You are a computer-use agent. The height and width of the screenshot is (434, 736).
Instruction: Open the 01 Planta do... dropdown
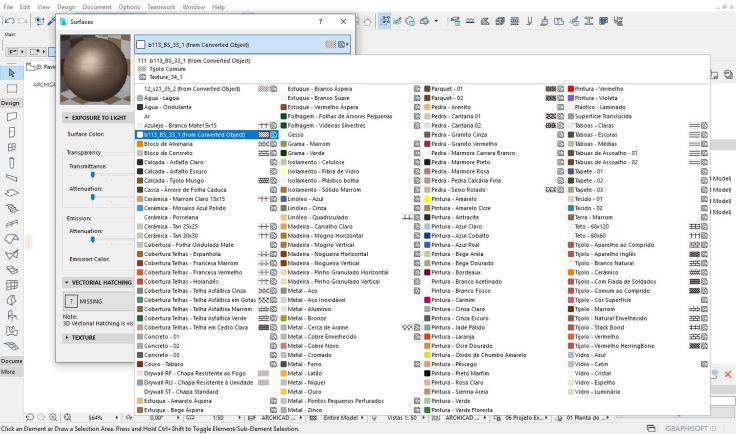tap(583, 418)
